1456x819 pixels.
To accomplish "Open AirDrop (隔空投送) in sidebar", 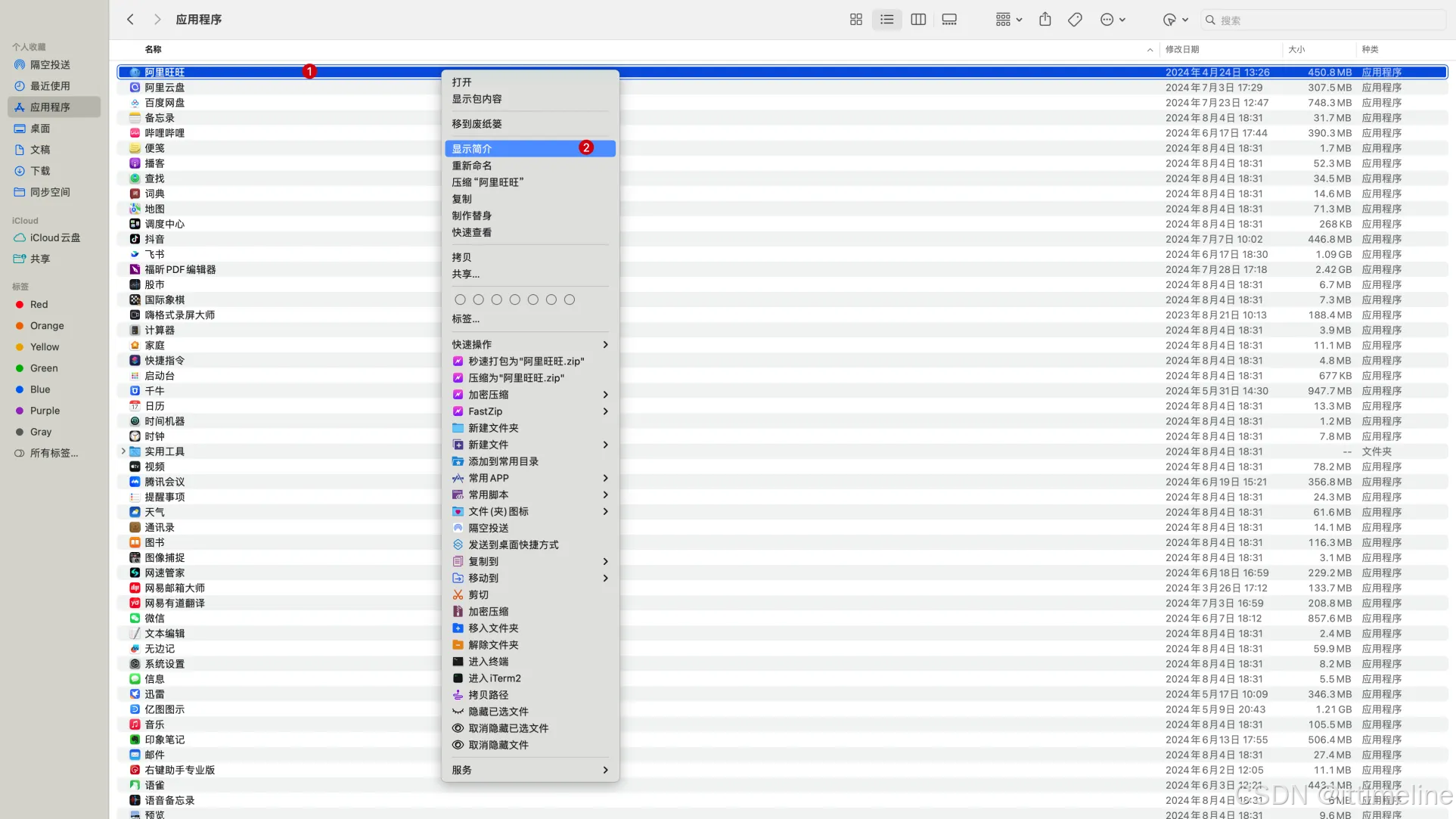I will pos(50,65).
